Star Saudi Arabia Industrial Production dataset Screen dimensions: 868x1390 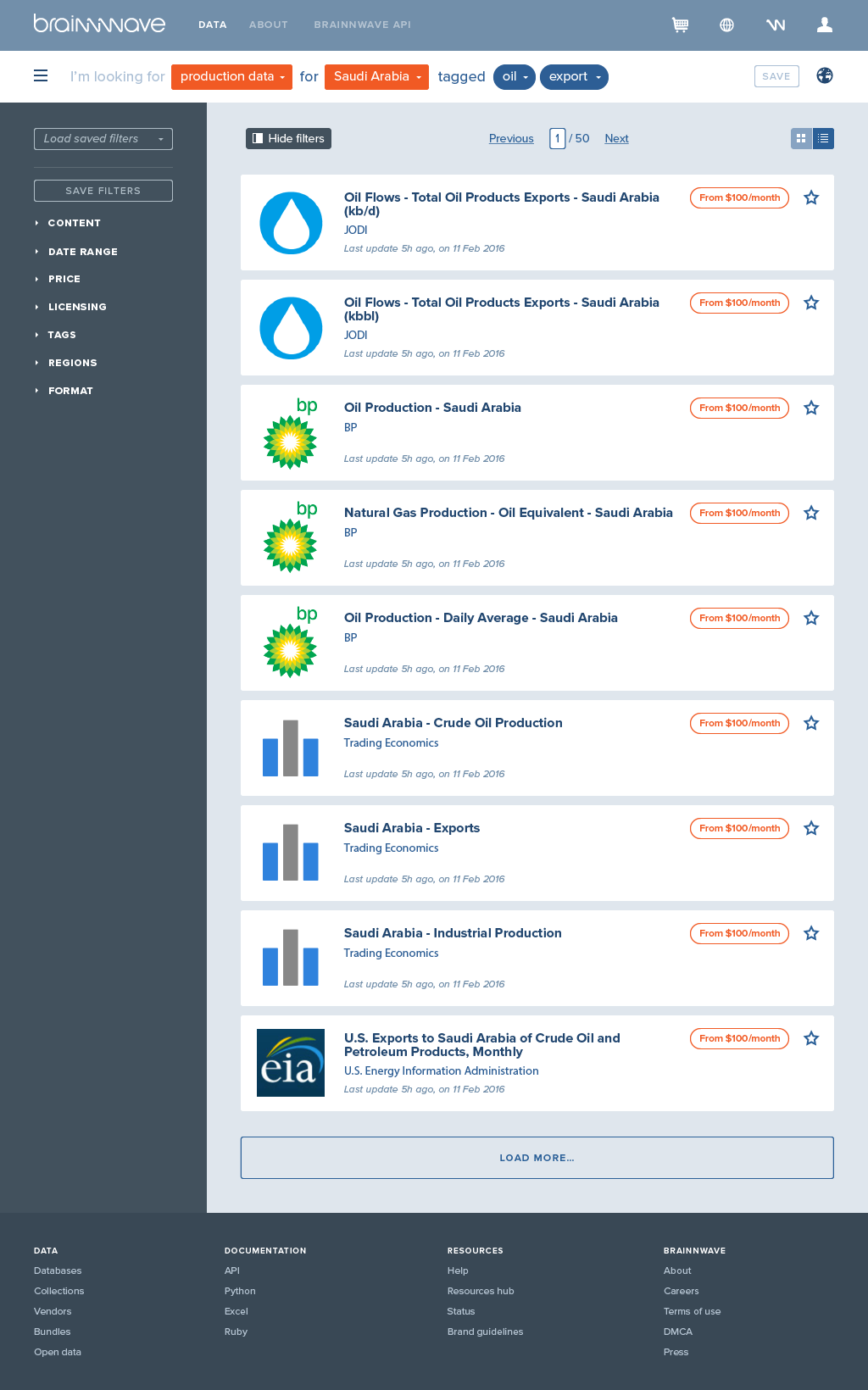click(811, 933)
